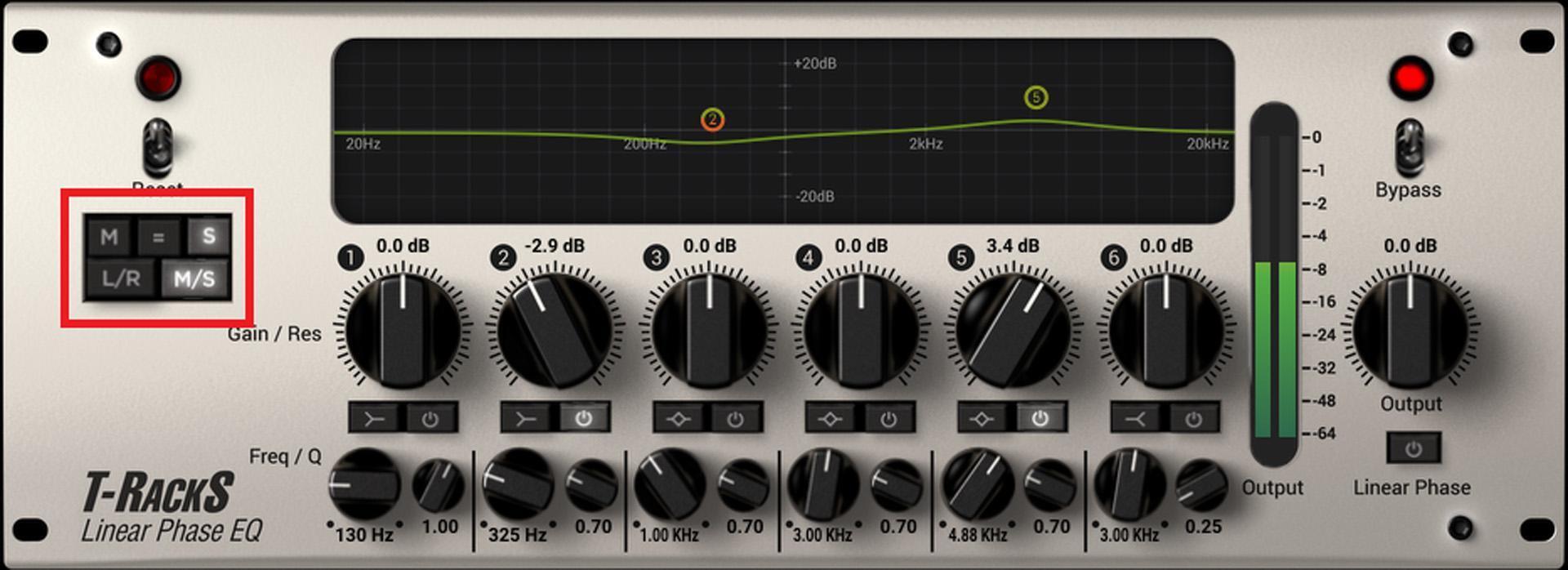This screenshot has width=1568, height=570.
Task: Click band 5 gain knob at 3.4 dB
Action: click(x=1013, y=330)
